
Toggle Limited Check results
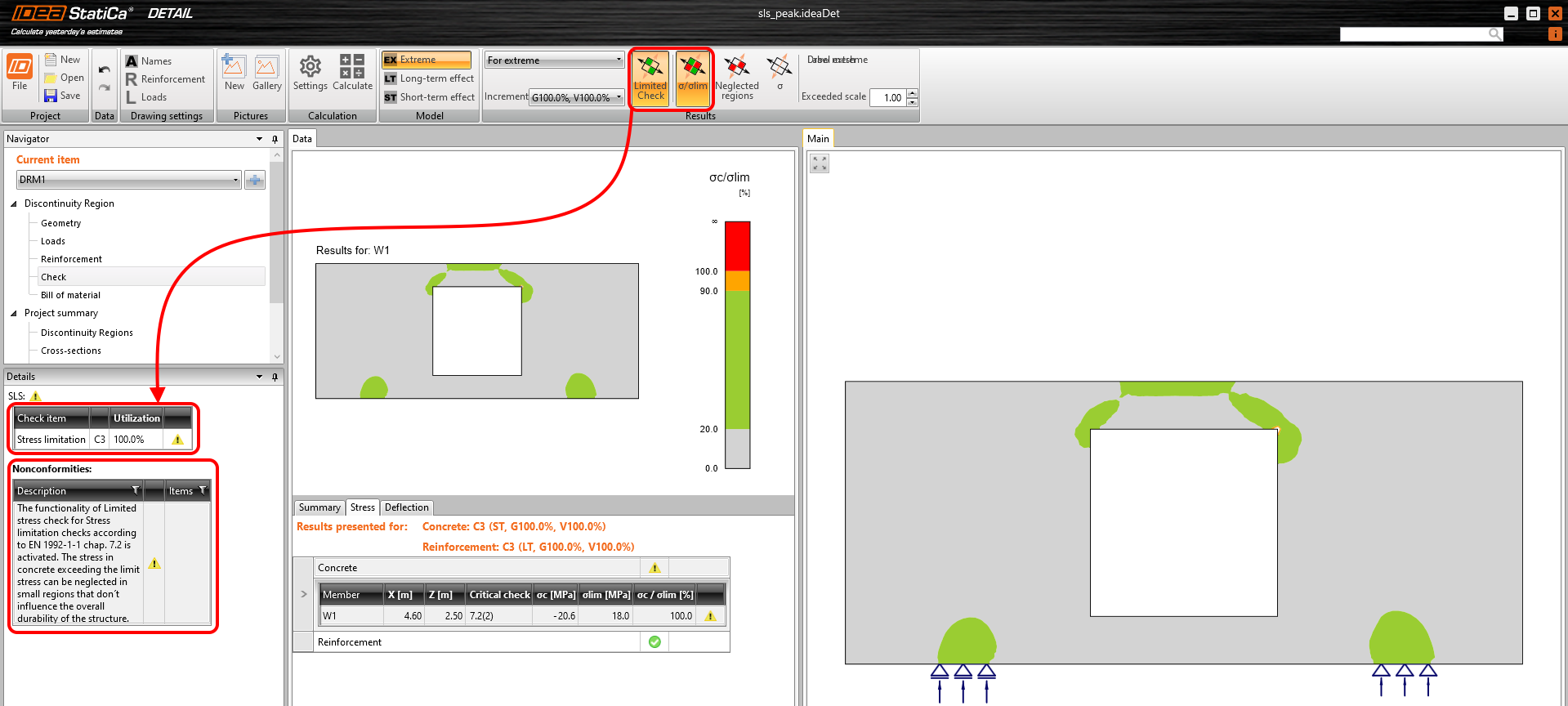tap(650, 78)
